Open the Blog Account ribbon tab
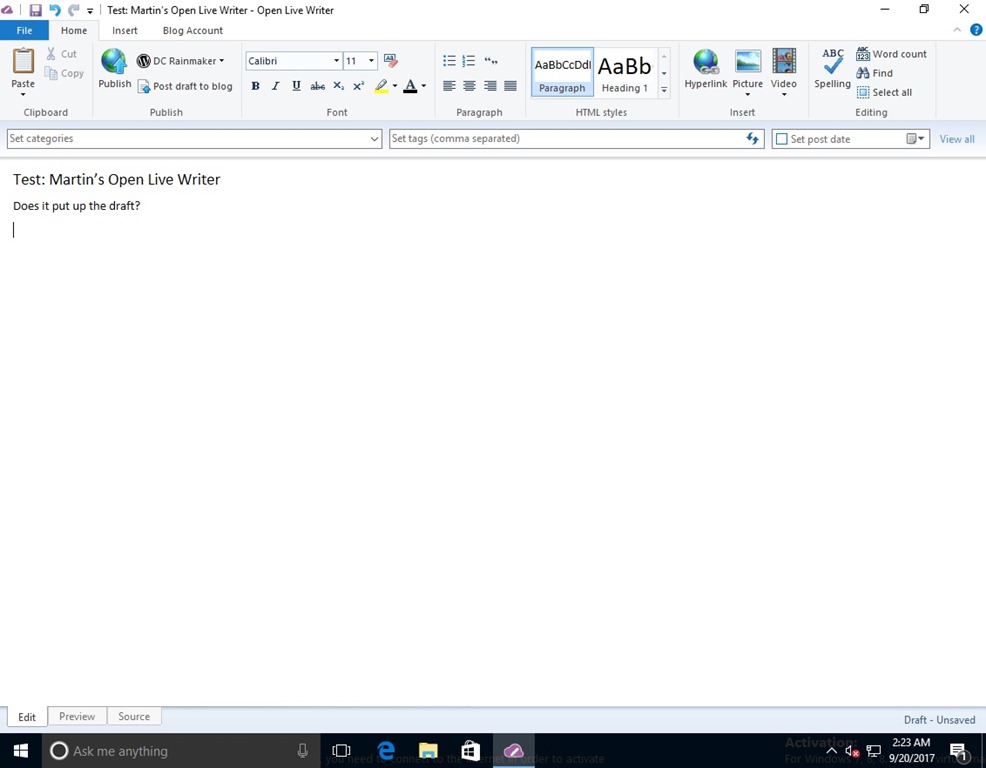Screen dimensions: 986x768 tap(192, 30)
